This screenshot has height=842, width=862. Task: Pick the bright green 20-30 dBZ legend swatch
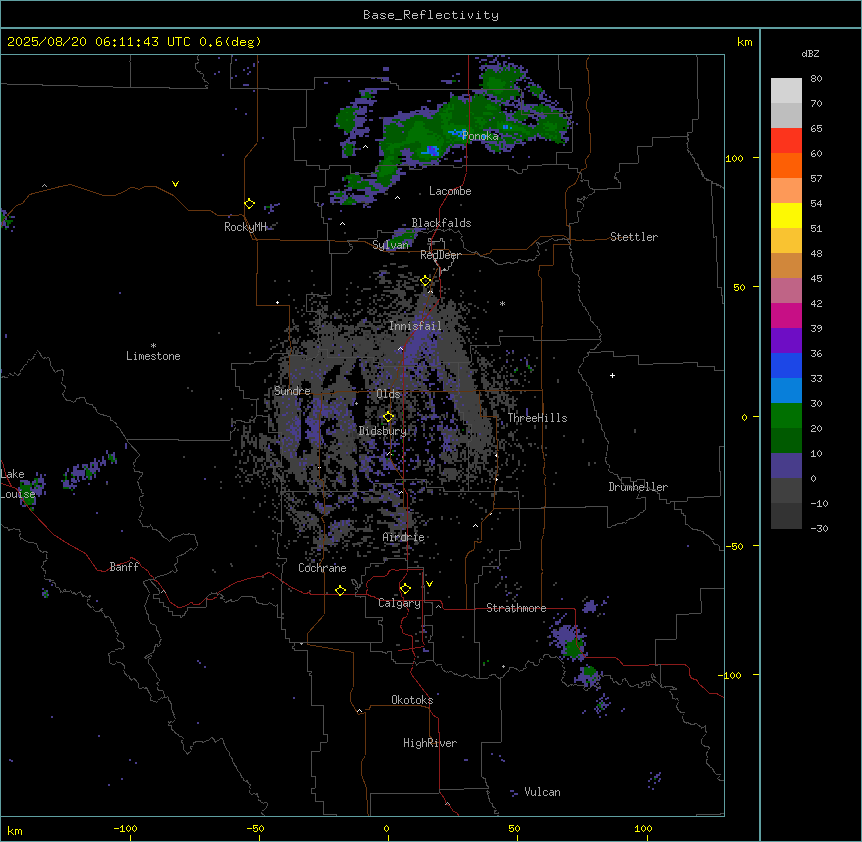point(786,416)
